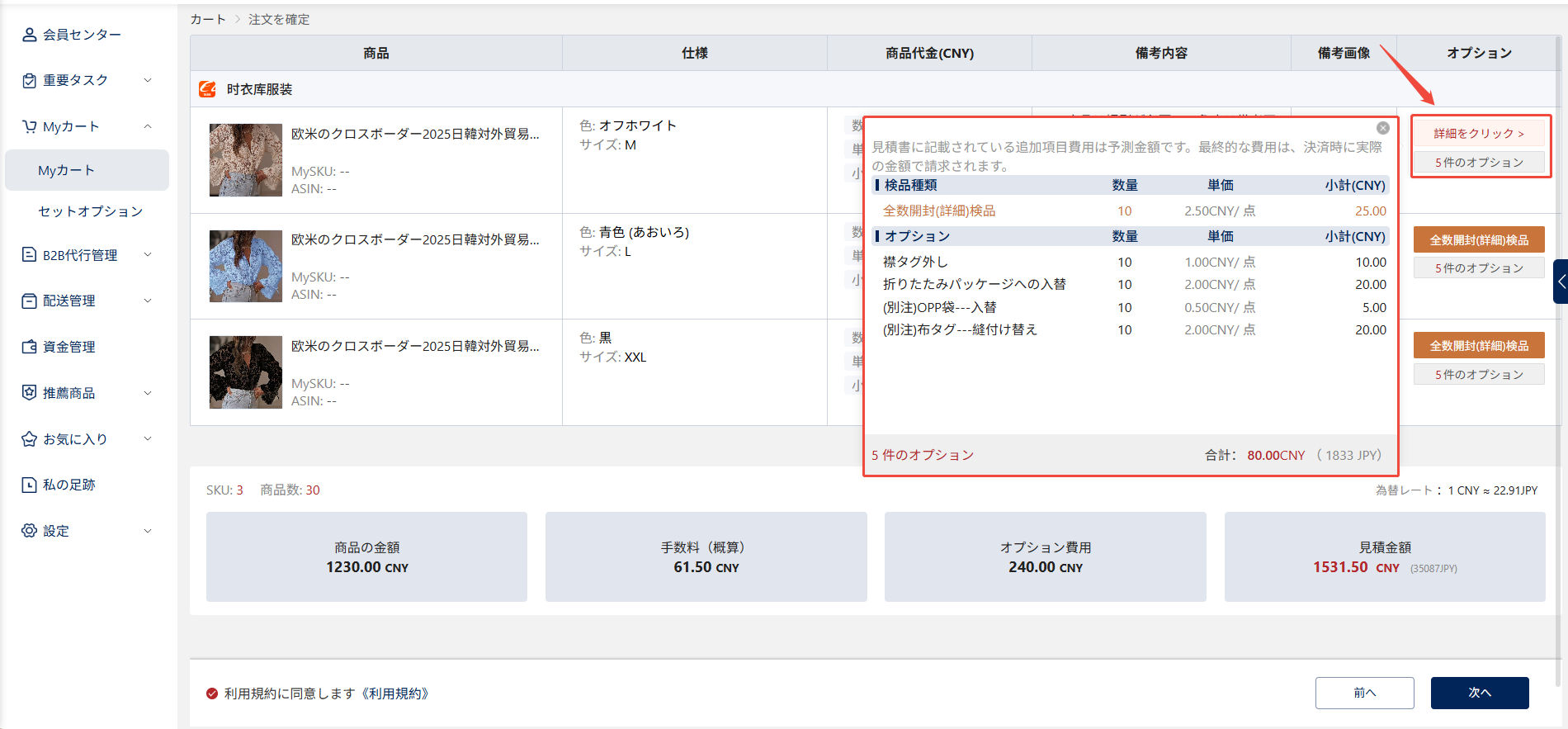Expand the 重要タスク menu chevron
The width and height of the screenshot is (1568, 729).
148,80
